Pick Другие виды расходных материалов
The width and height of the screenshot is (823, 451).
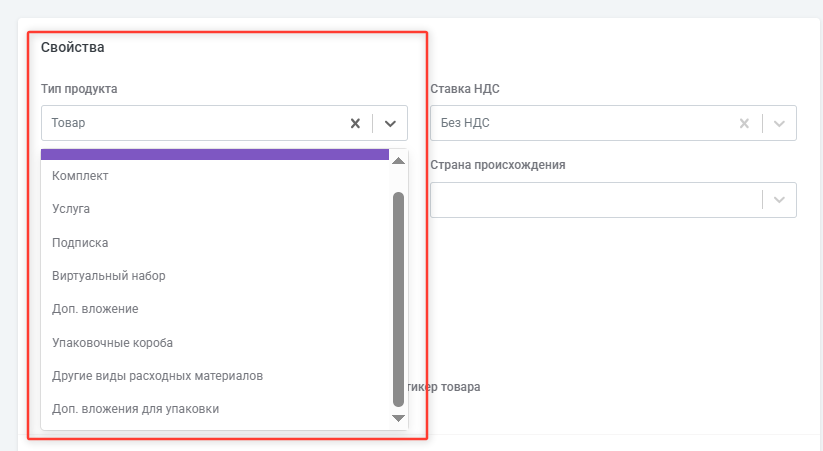click(157, 376)
